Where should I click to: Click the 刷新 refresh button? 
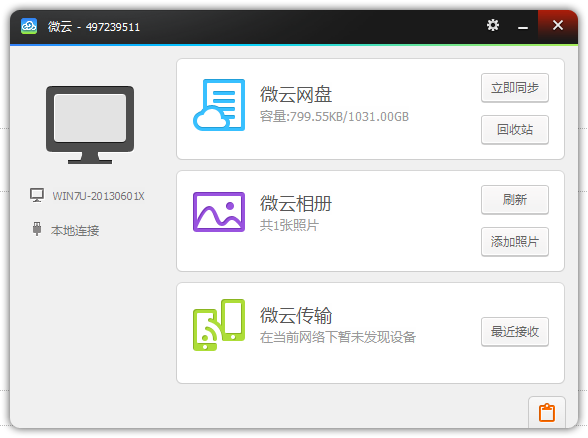[515, 200]
